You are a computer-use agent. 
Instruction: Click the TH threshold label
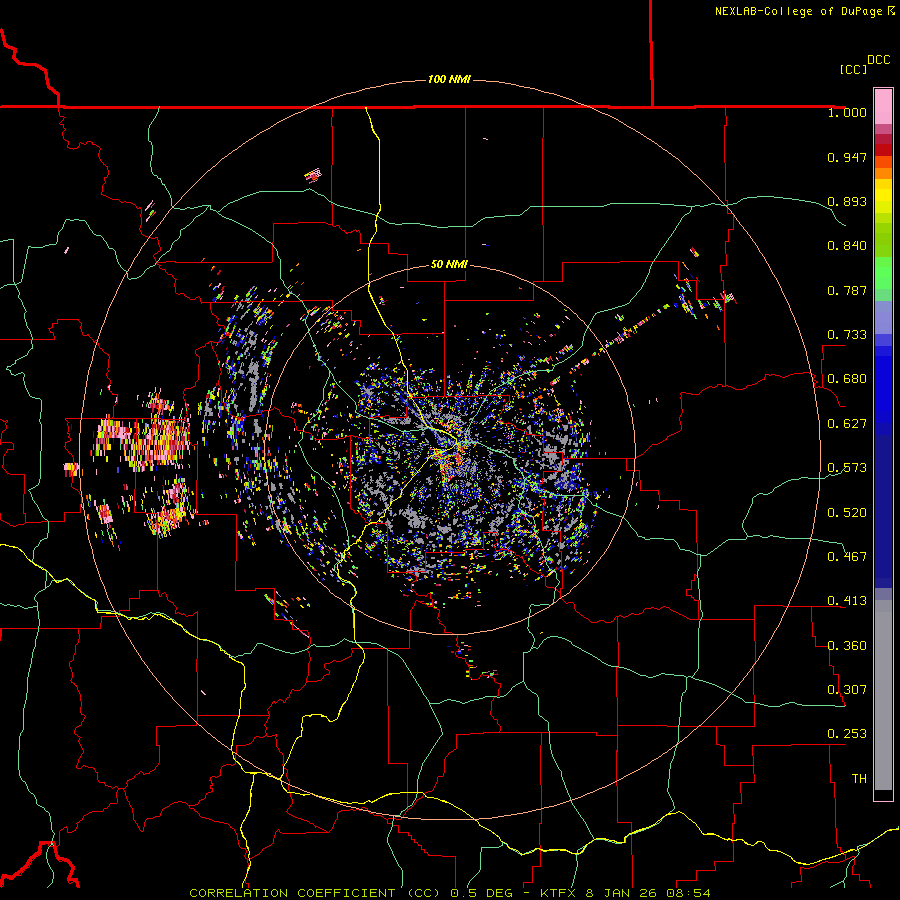(x=859, y=779)
